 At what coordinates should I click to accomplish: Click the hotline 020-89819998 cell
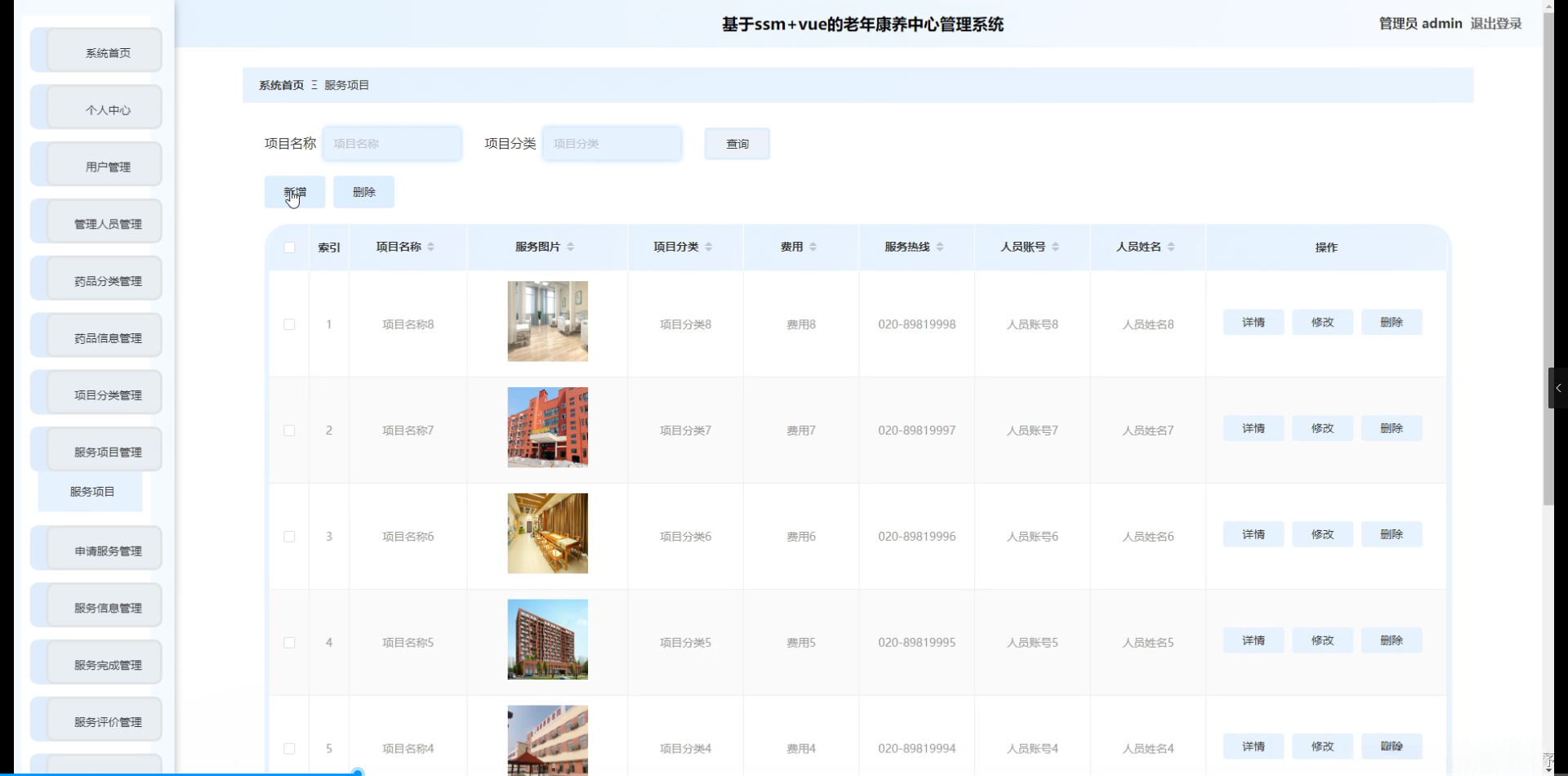917,324
